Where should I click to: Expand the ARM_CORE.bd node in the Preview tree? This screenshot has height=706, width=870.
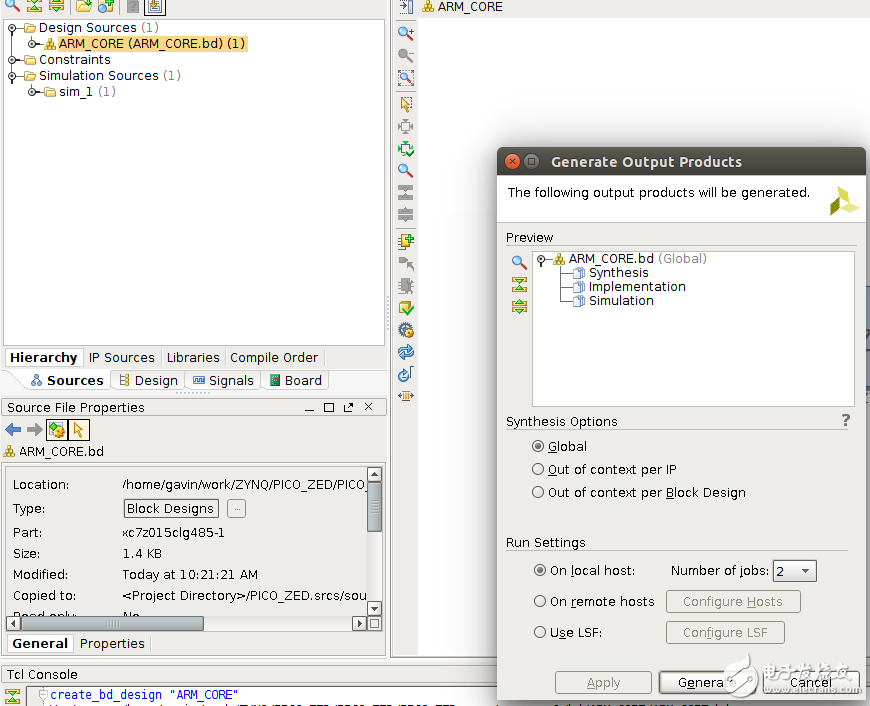[540, 258]
